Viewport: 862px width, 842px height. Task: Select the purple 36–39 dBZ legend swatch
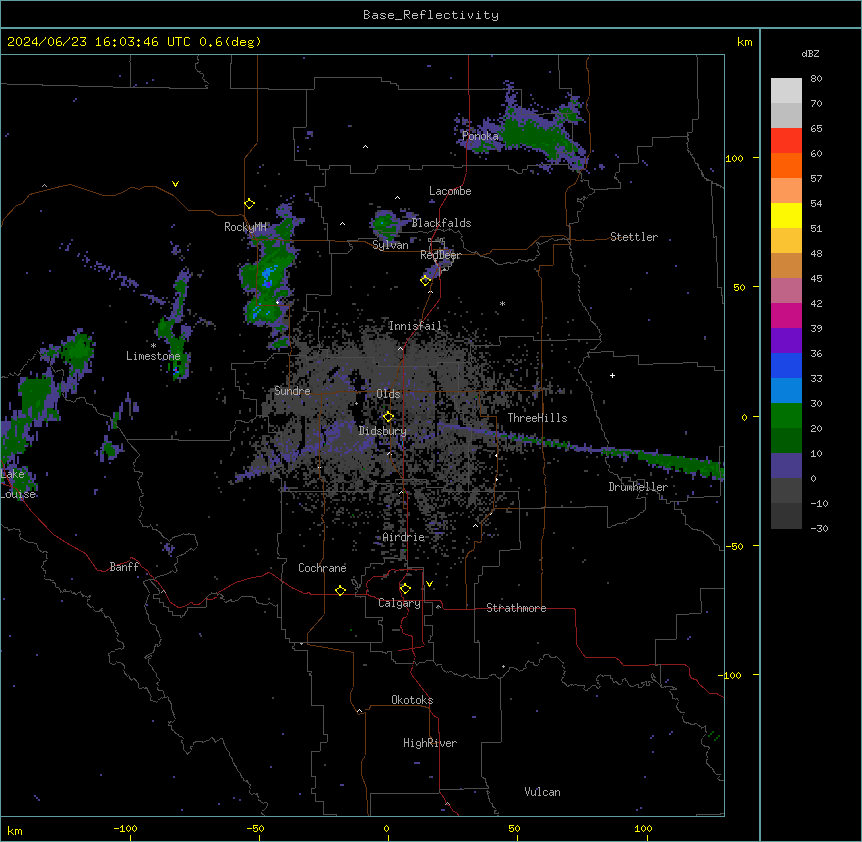click(x=786, y=341)
